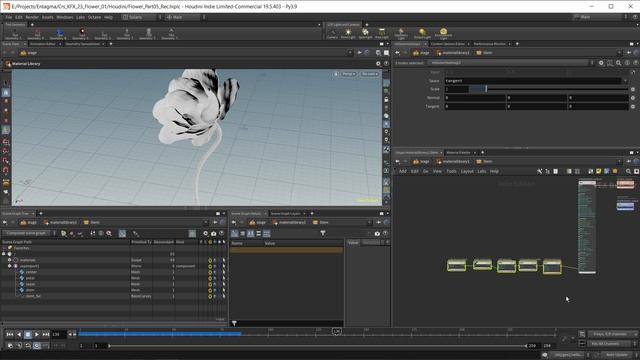640x360 pixels.
Task: Jump to first frame on the timeline
Action: pos(10,334)
